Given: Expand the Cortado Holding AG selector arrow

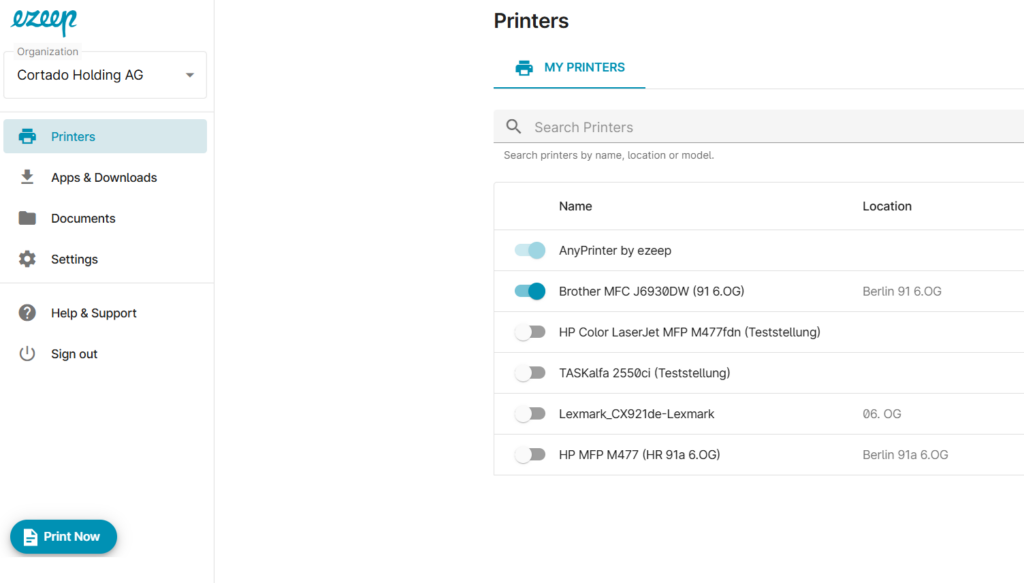Looking at the screenshot, I should click(190, 75).
